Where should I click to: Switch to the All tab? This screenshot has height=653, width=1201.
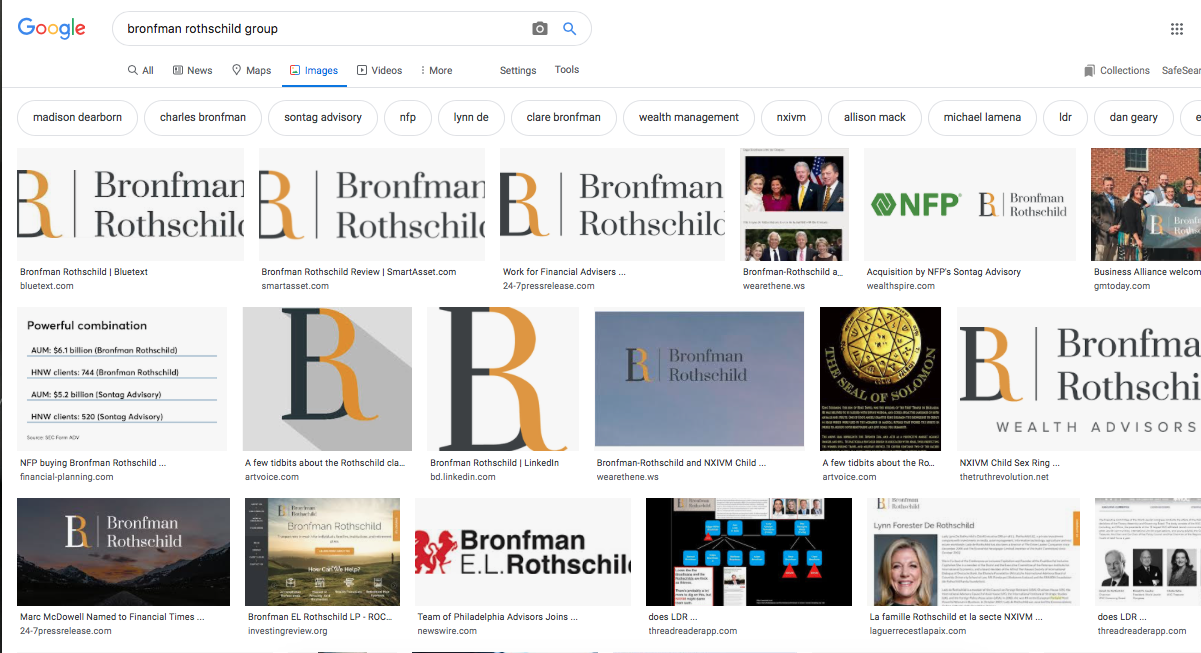[140, 70]
